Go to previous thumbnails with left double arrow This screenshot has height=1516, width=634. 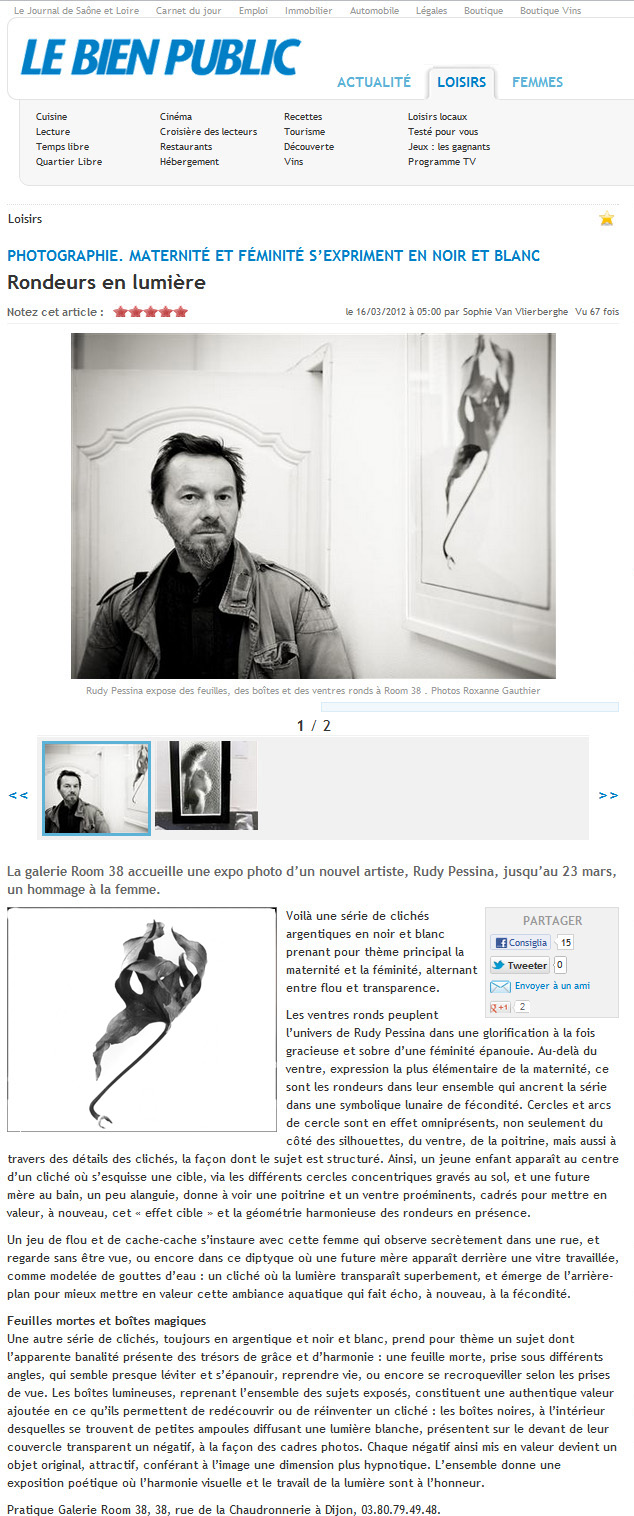(x=18, y=795)
